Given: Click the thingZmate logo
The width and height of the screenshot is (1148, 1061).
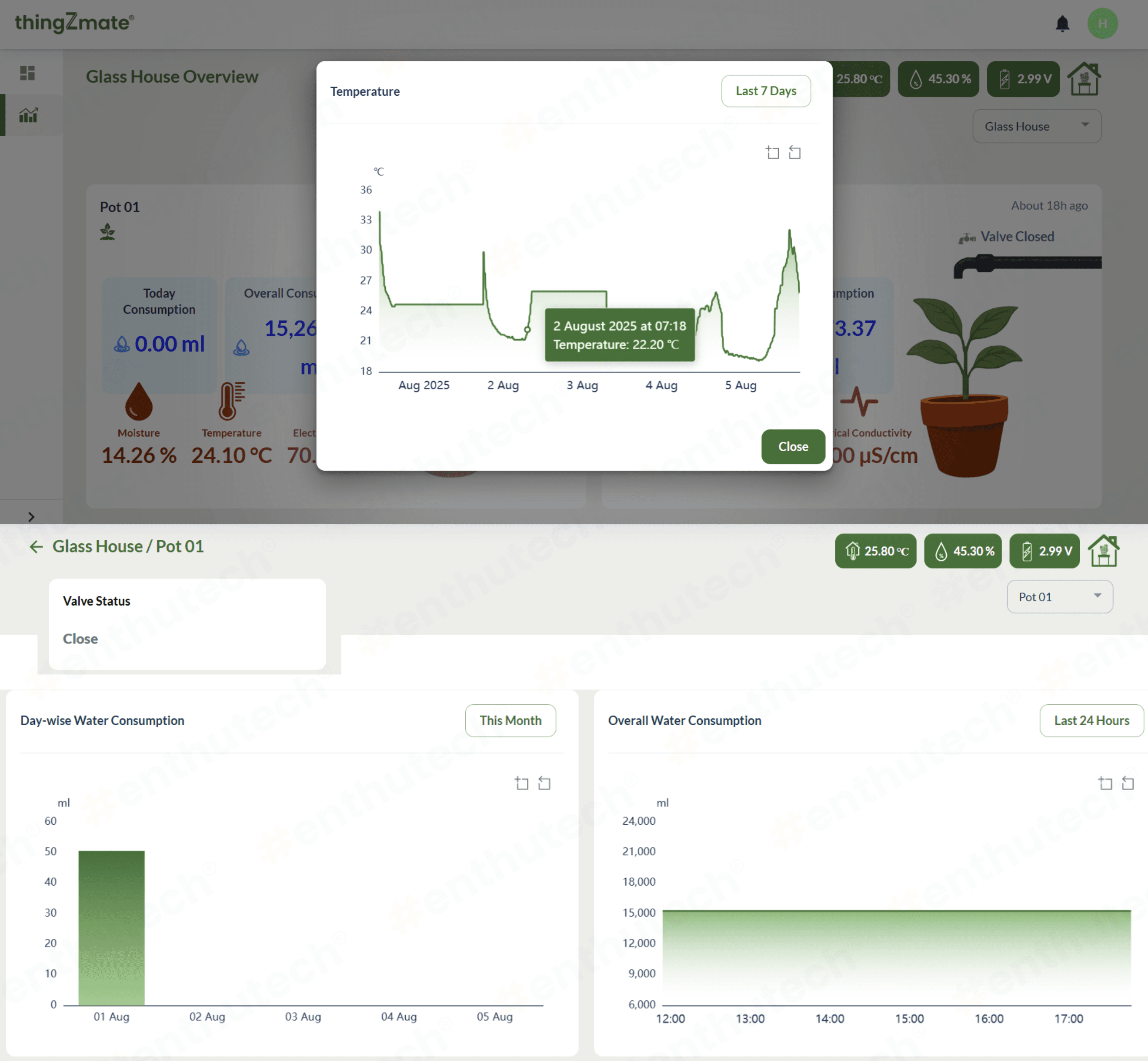Looking at the screenshot, I should click(x=74, y=22).
